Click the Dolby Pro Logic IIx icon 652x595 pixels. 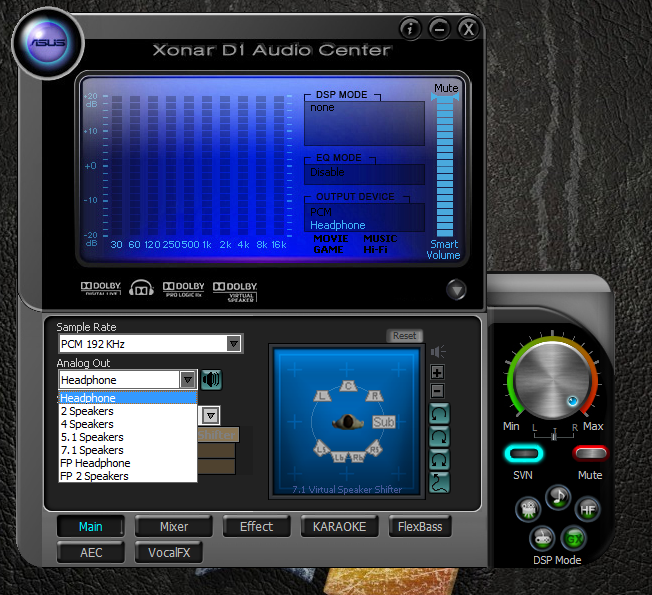pyautogui.click(x=183, y=290)
